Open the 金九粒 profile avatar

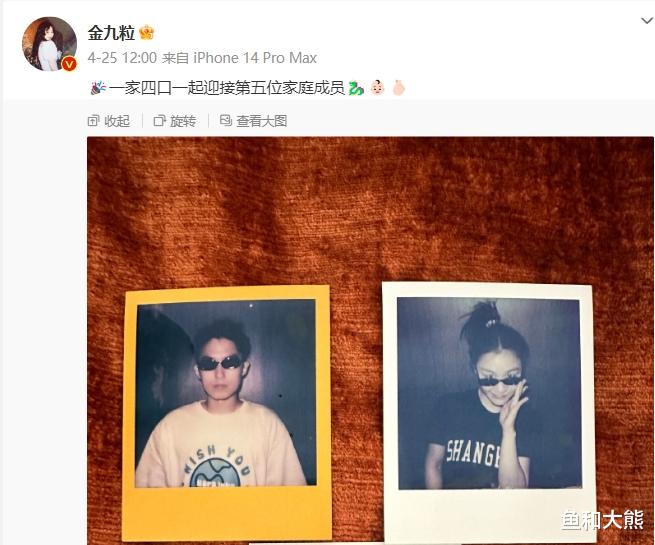49,44
